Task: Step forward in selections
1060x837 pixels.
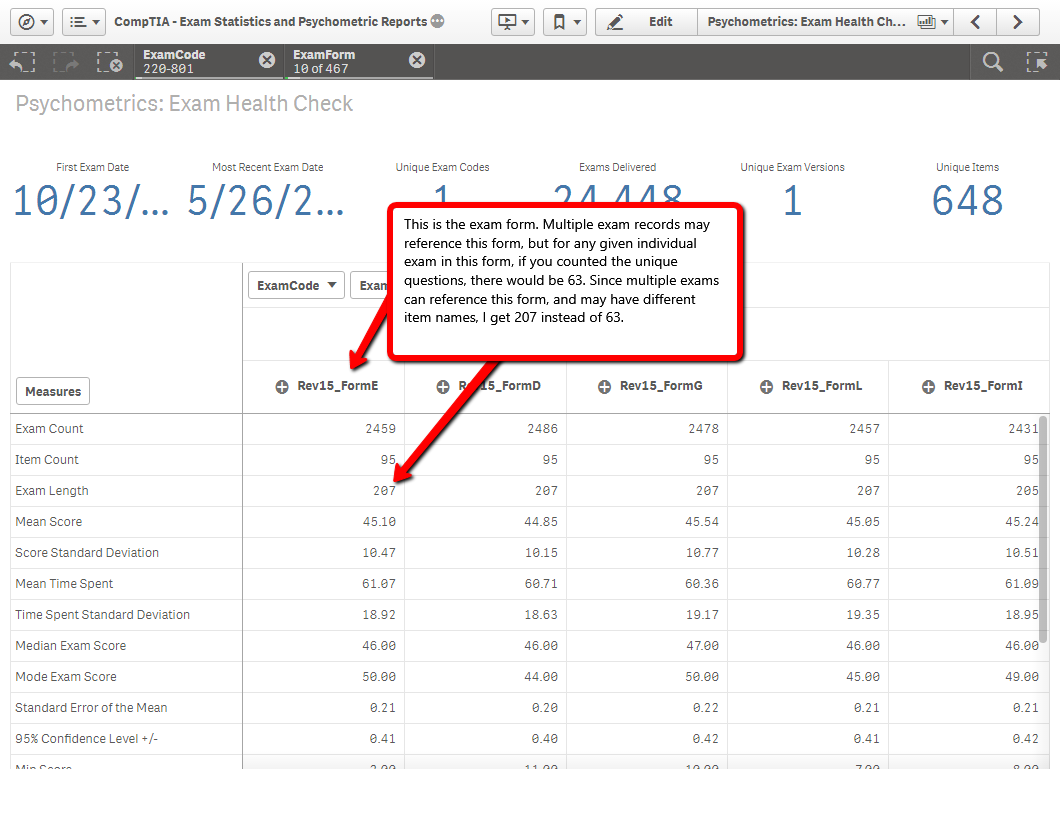Action: tap(66, 62)
